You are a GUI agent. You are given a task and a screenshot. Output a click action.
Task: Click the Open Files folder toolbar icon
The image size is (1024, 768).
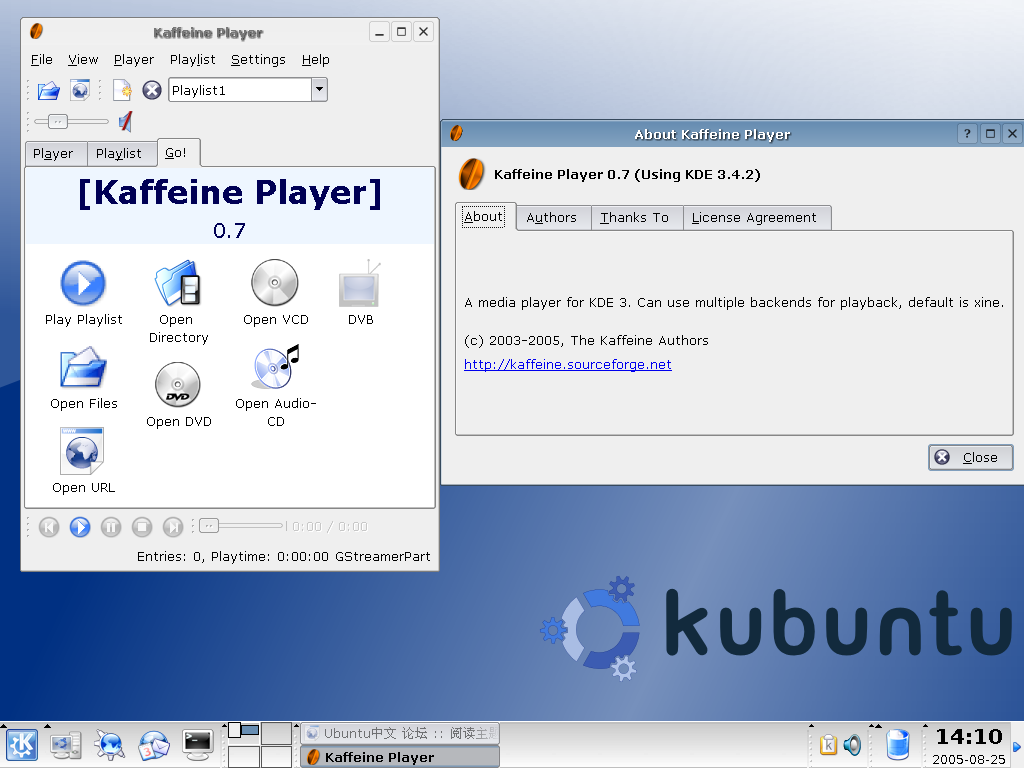point(48,90)
